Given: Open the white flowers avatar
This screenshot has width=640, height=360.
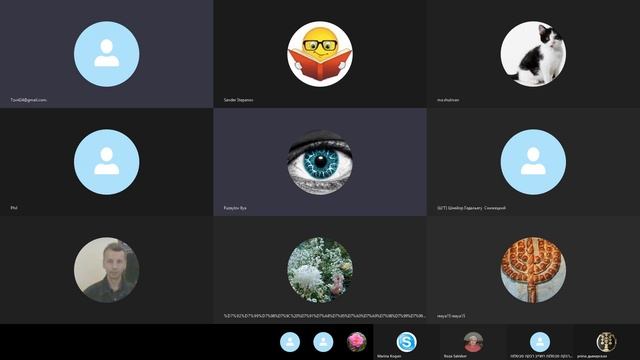Looking at the screenshot, I should [x=320, y=270].
